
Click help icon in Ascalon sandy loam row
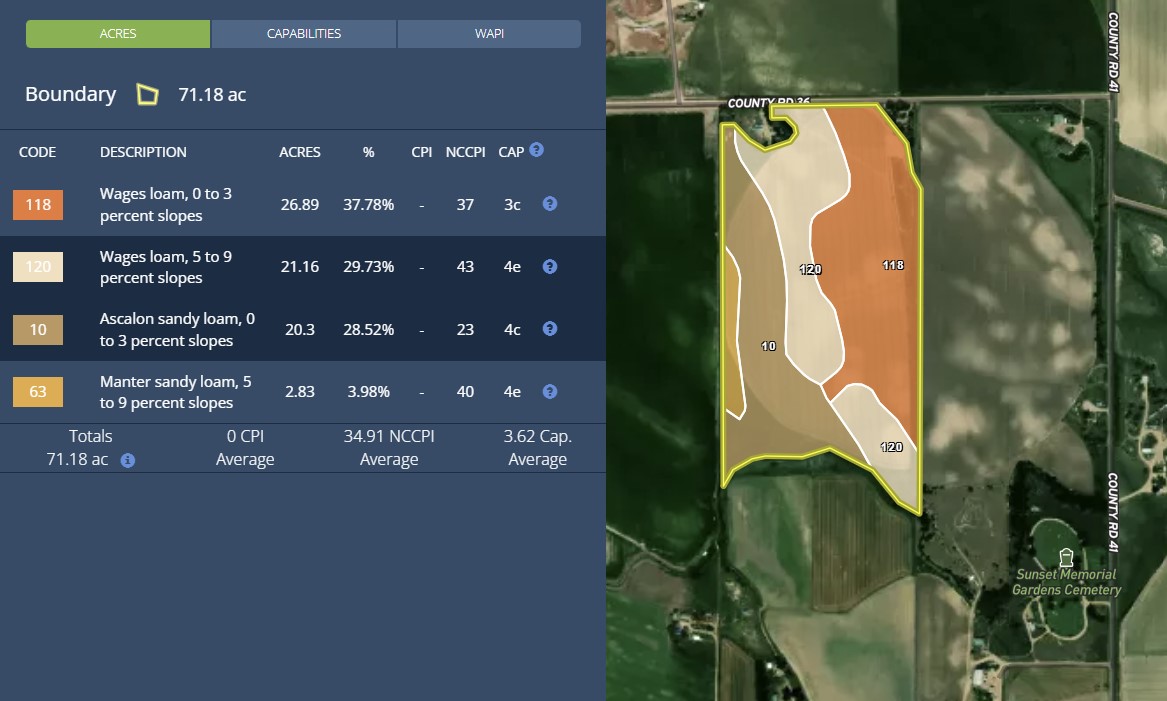click(549, 329)
